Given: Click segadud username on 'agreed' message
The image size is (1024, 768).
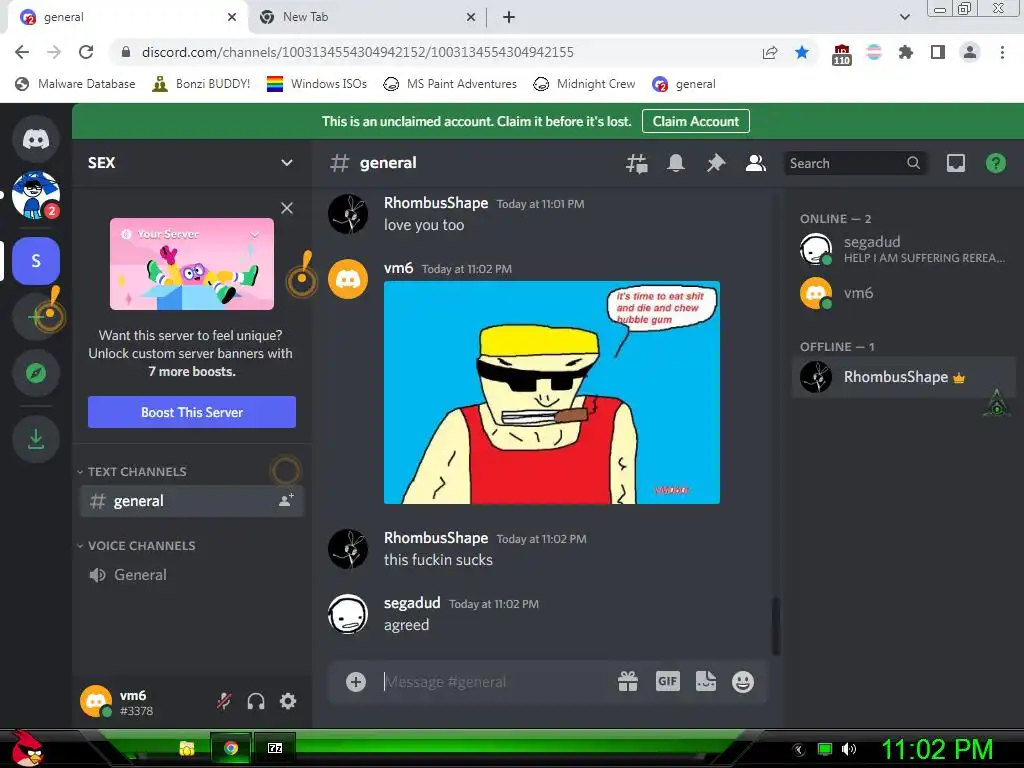Looking at the screenshot, I should click(412, 603).
